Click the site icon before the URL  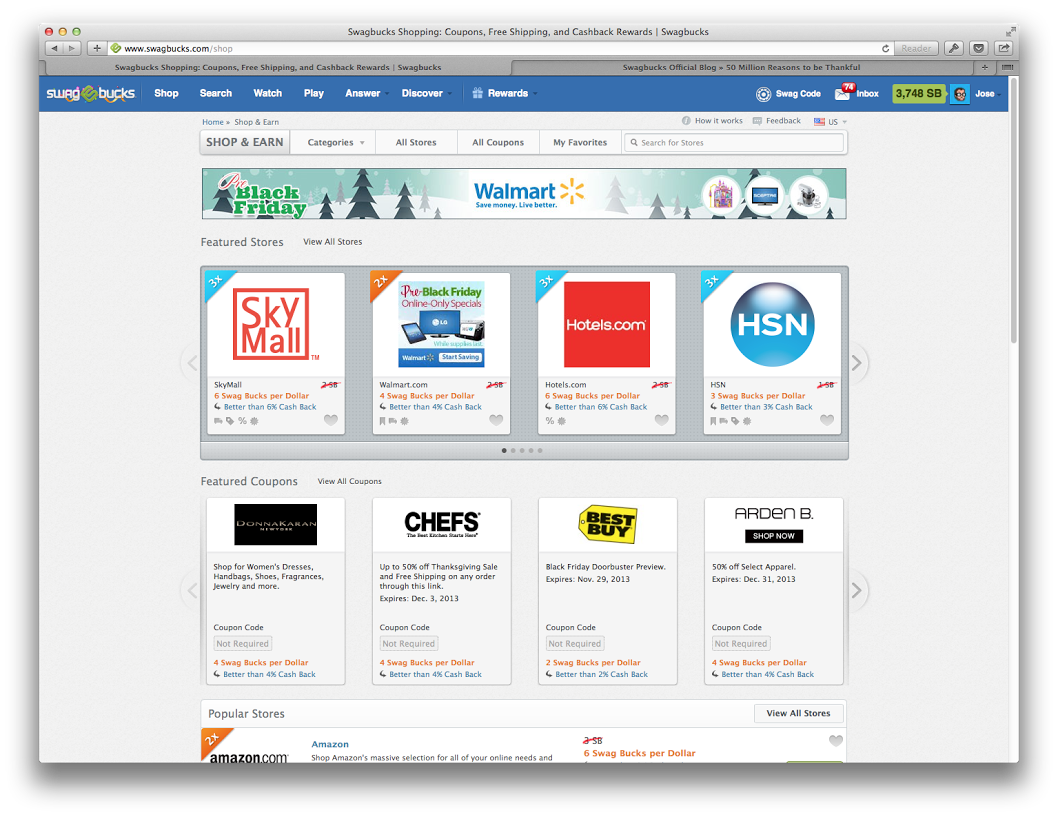coord(116,49)
